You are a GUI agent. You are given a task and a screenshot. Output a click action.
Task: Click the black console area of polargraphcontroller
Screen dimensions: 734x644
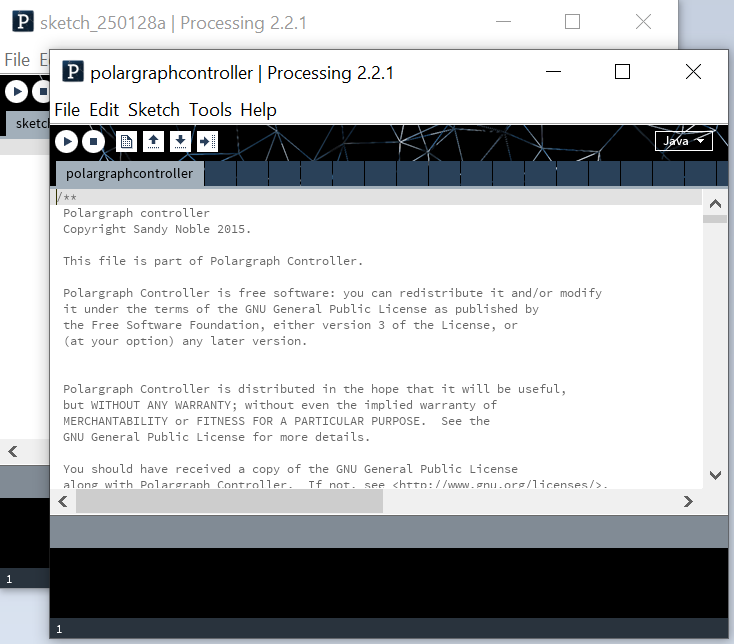[389, 583]
